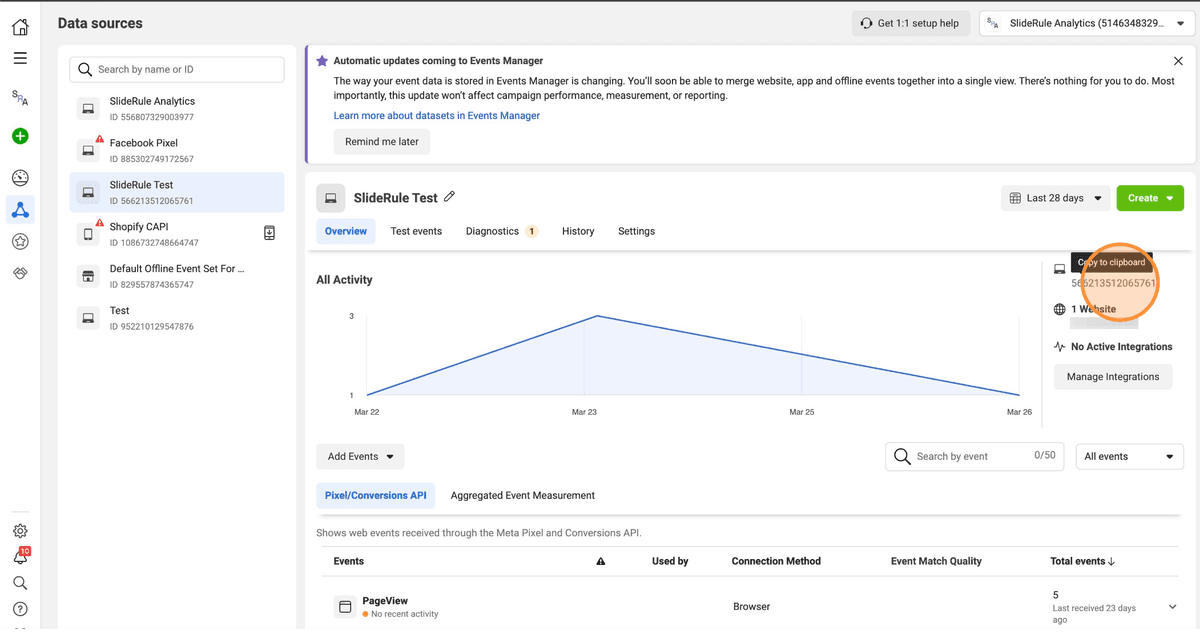
Task: Open the History tab
Action: [578, 231]
